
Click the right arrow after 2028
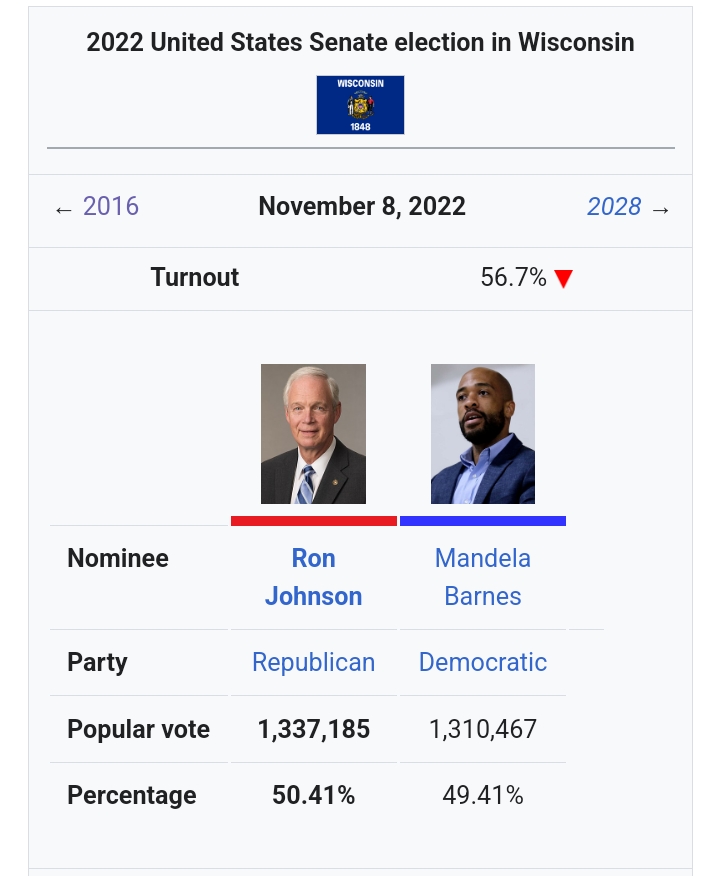click(x=660, y=209)
